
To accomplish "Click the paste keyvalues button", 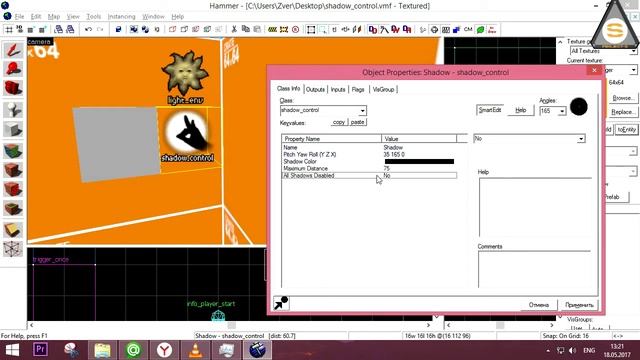I will click(358, 122).
